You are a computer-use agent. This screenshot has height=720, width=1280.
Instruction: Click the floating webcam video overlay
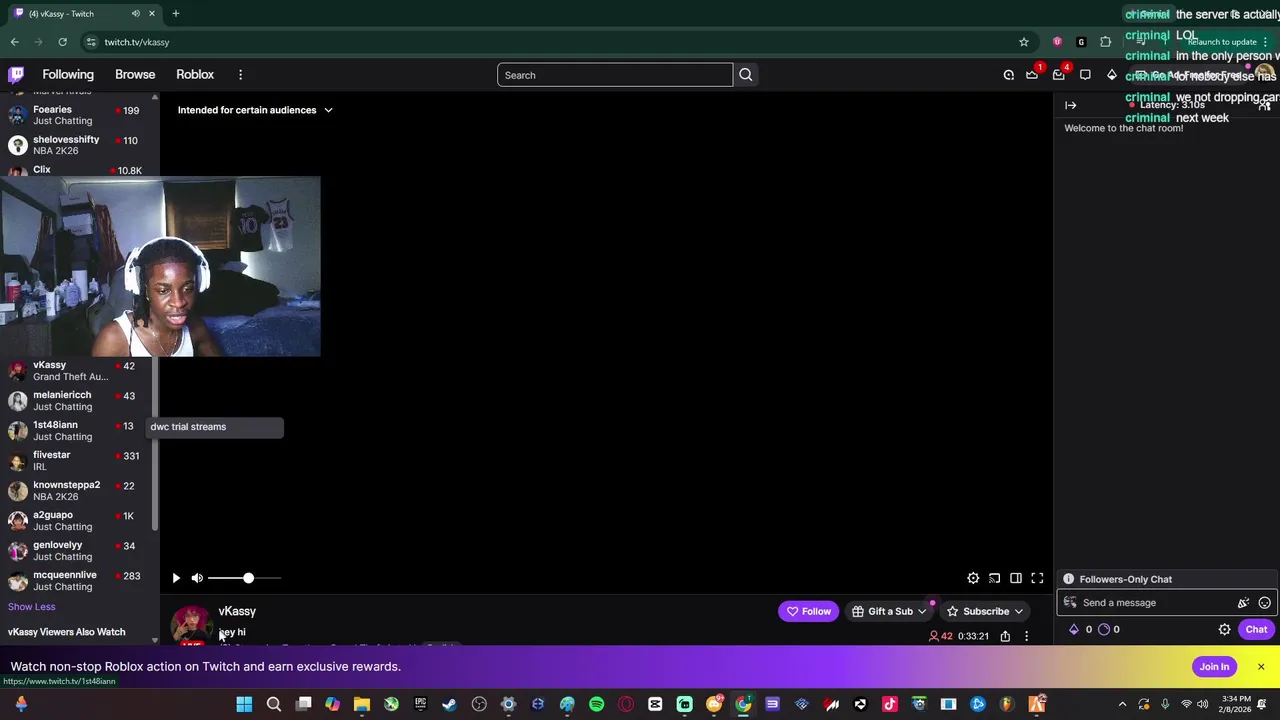(160, 267)
